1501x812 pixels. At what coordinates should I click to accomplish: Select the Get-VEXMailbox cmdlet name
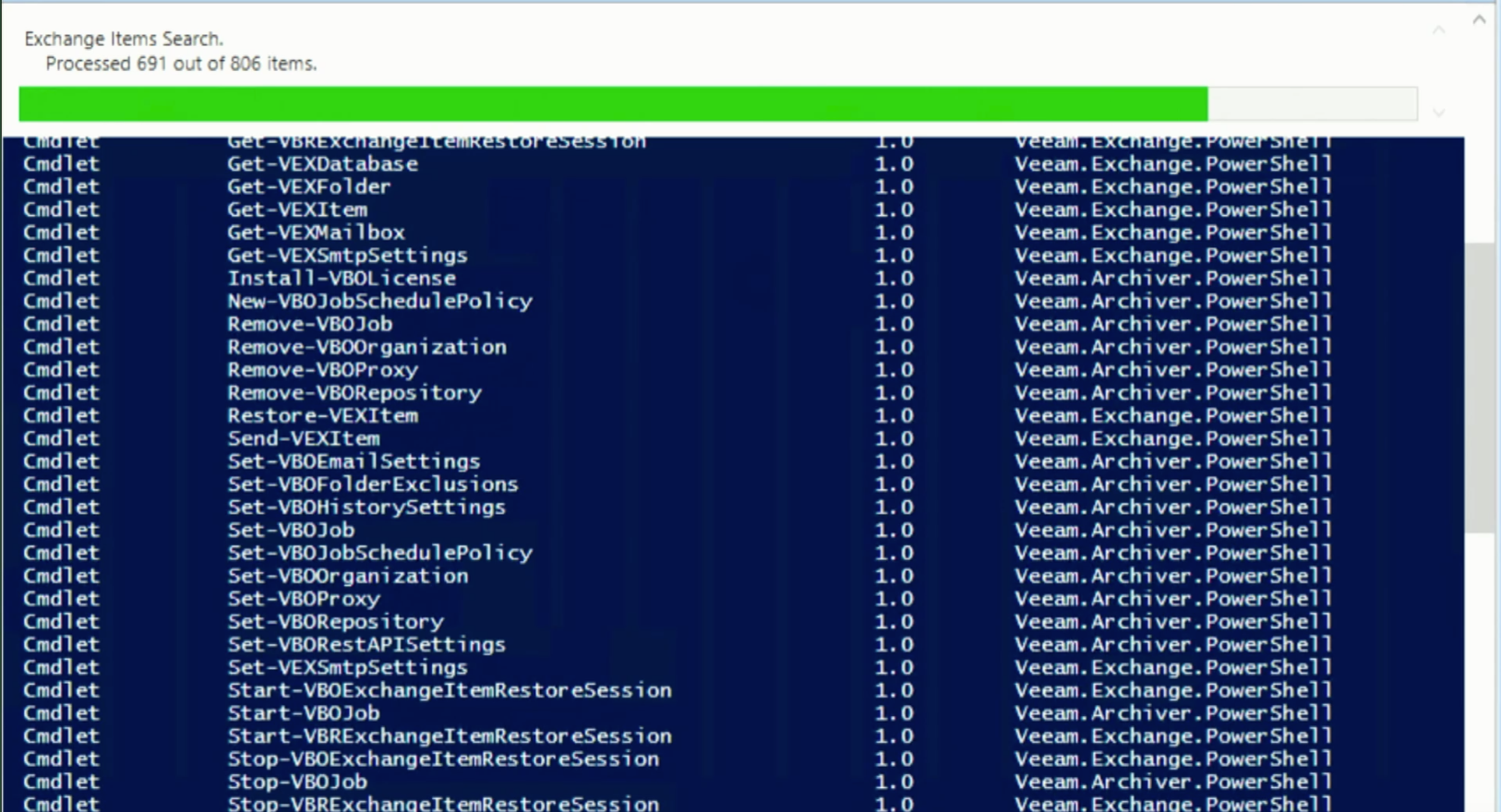316,233
